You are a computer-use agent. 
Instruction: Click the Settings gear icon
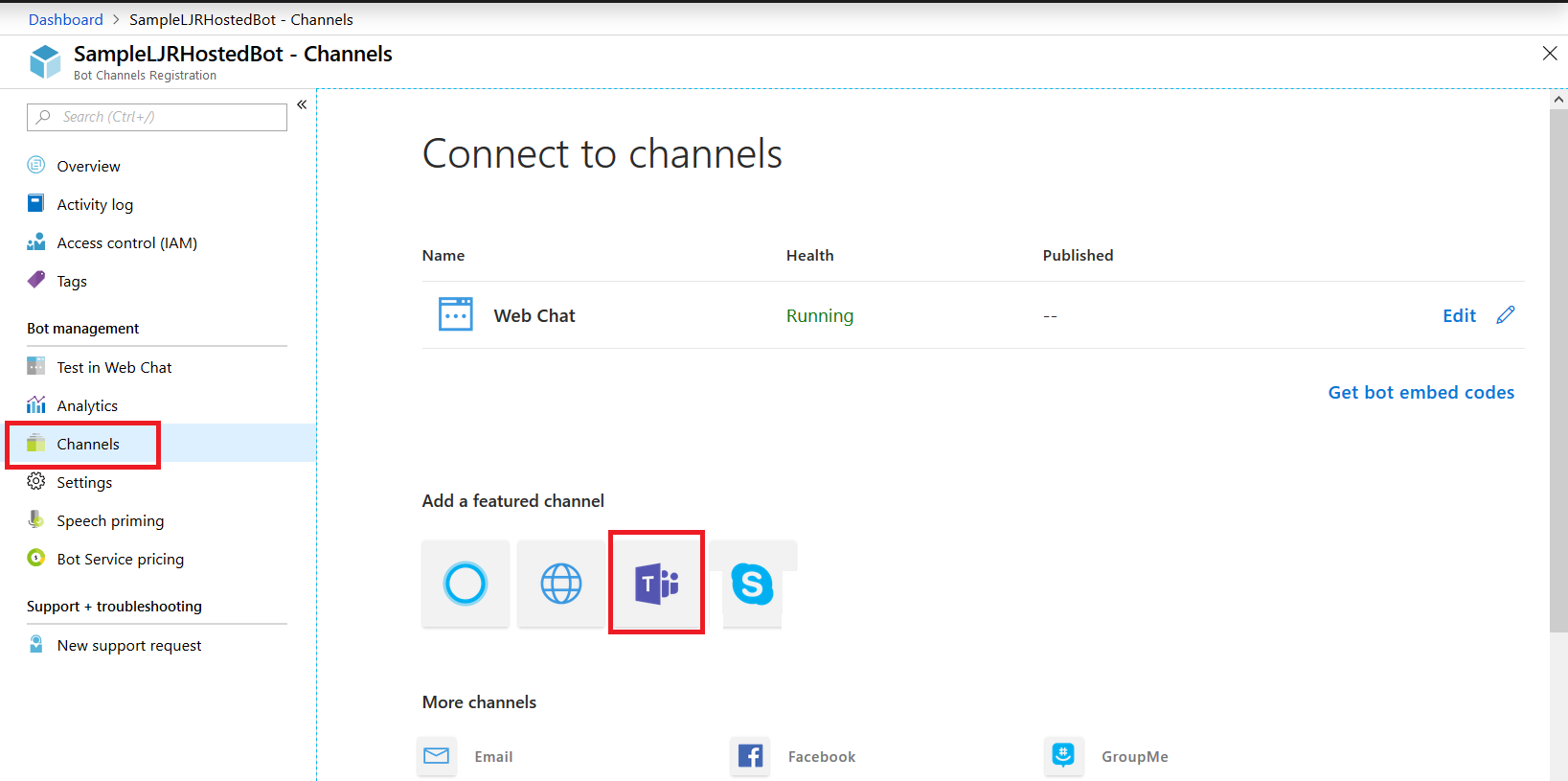(x=36, y=481)
